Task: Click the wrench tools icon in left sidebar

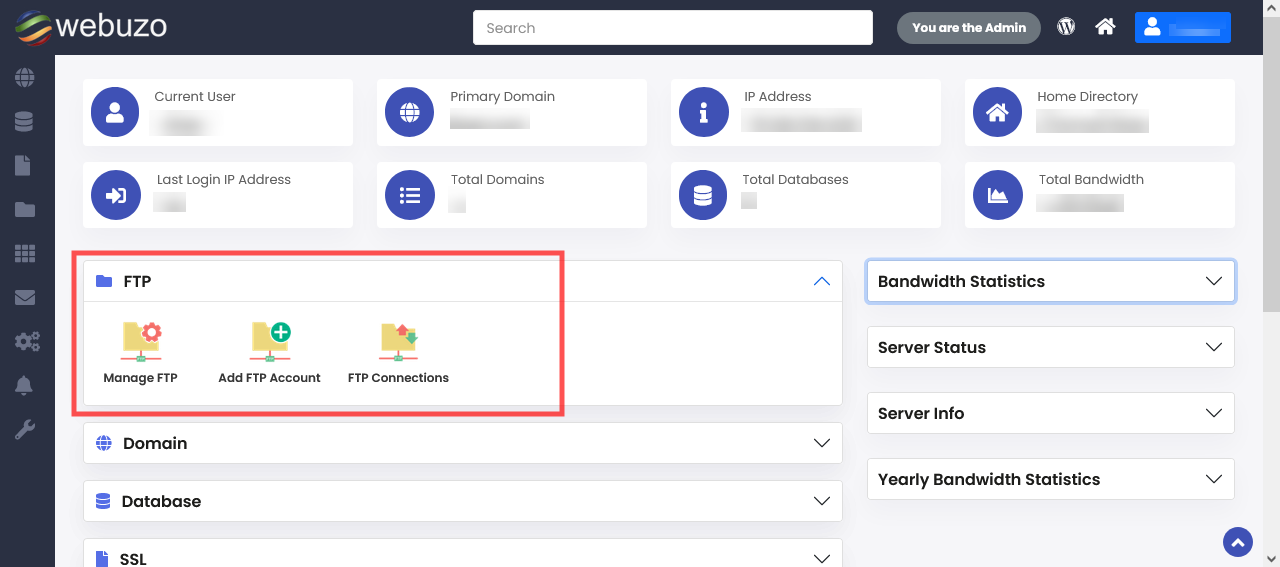Action: 24,430
